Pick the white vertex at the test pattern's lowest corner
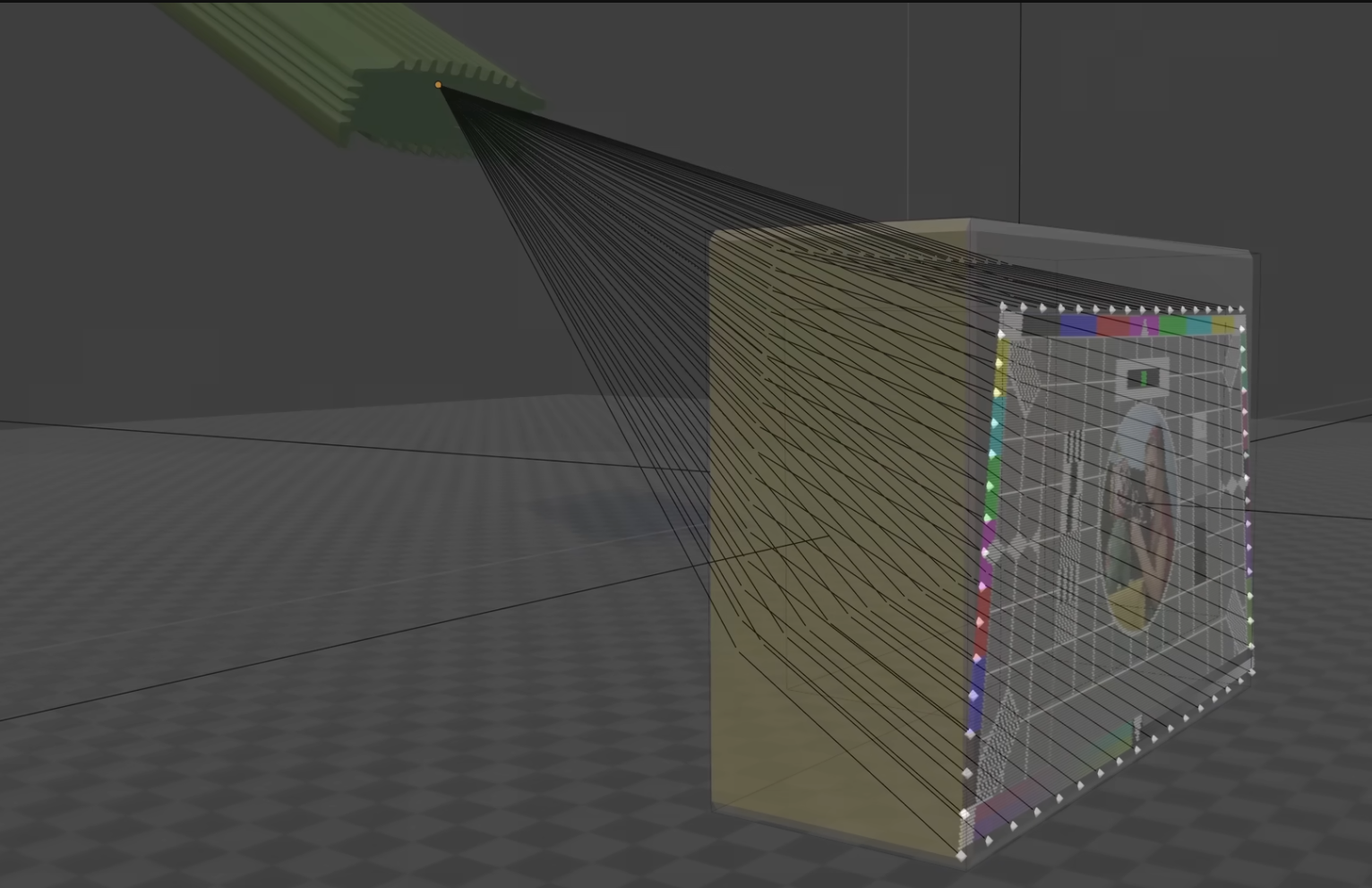The image size is (1372, 888). 961,856
